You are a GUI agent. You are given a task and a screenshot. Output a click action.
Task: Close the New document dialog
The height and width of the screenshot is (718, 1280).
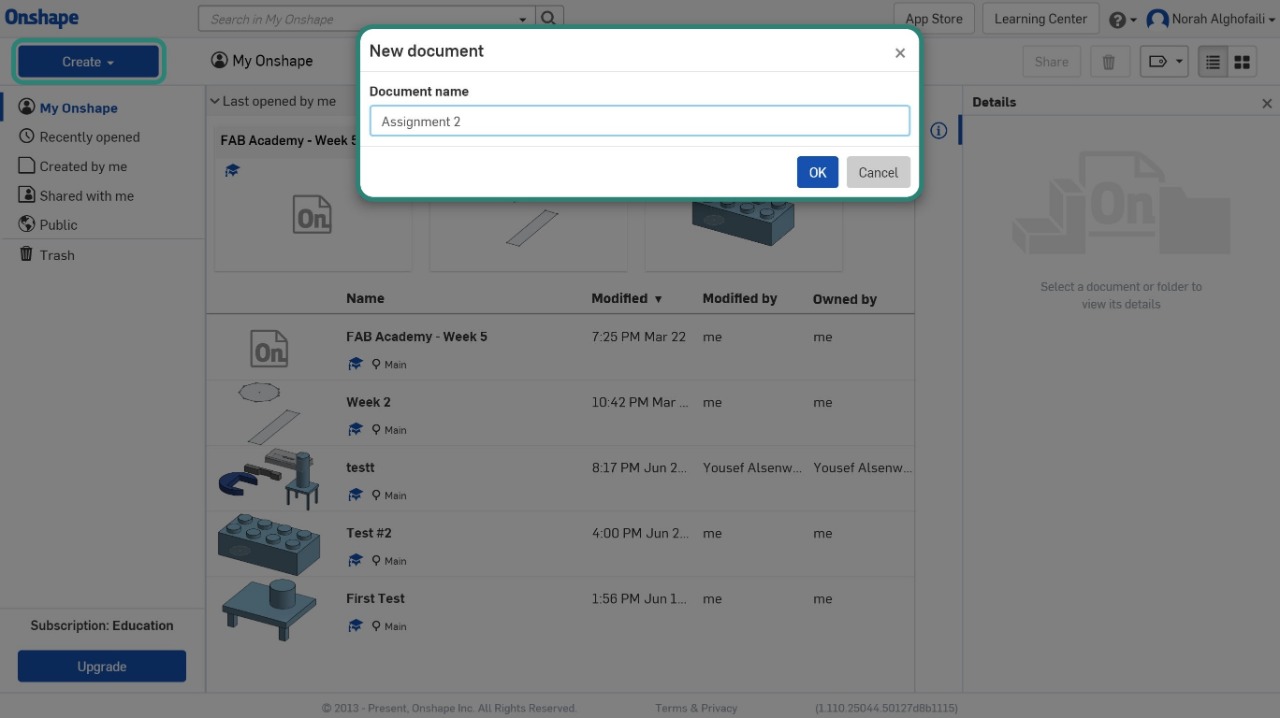pos(900,53)
